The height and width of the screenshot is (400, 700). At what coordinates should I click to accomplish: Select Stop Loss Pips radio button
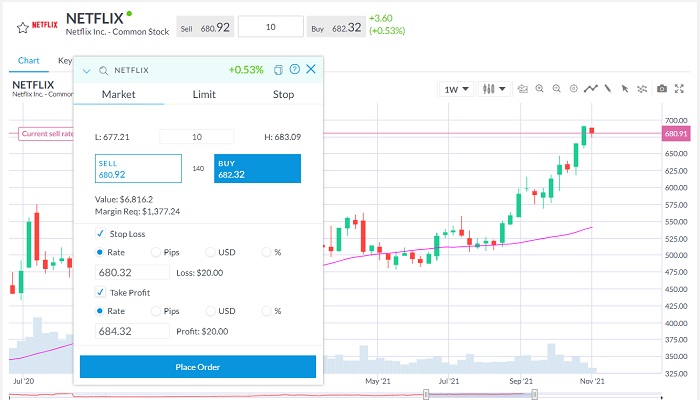(x=155, y=252)
